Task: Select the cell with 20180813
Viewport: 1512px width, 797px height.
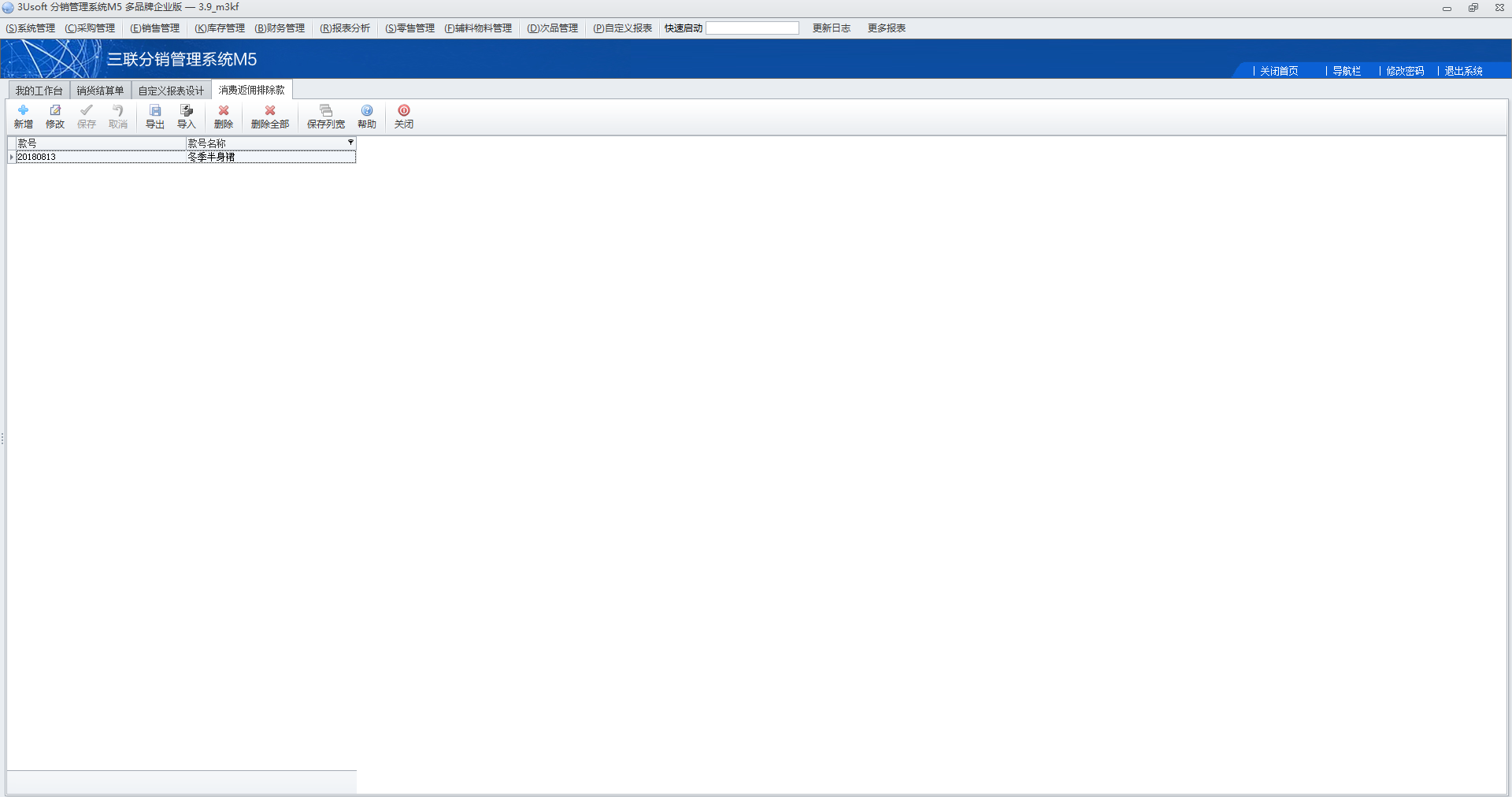Action: coord(101,157)
